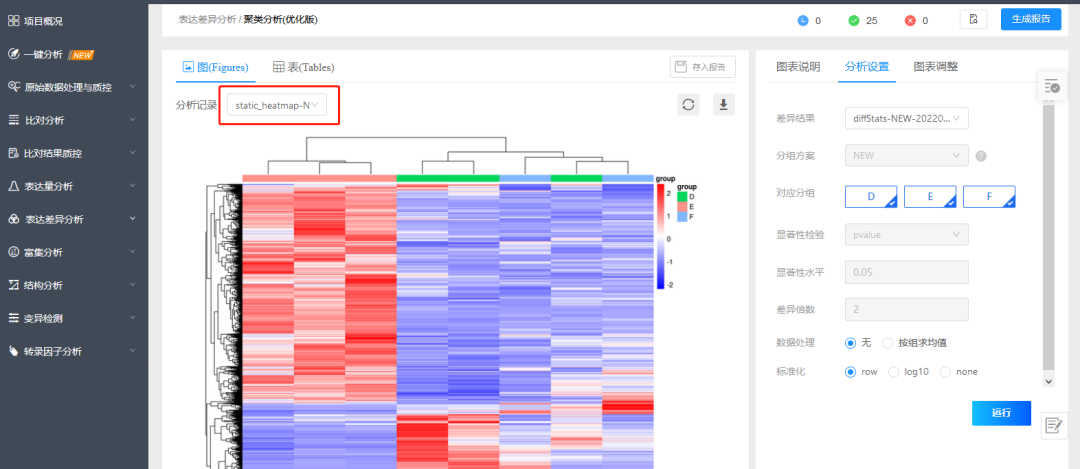Toggle group F selection
Viewport: 1080px width, 469px height.
(989, 196)
